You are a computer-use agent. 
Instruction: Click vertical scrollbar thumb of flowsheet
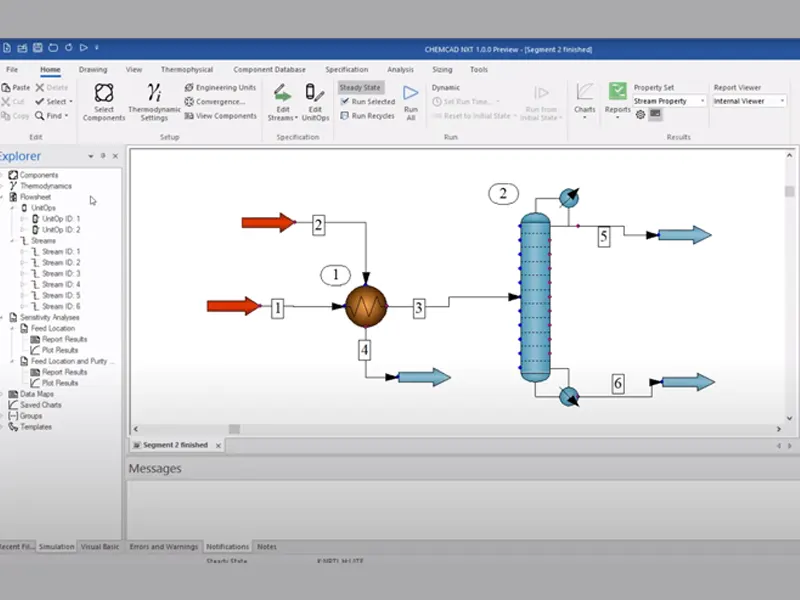pos(789,191)
